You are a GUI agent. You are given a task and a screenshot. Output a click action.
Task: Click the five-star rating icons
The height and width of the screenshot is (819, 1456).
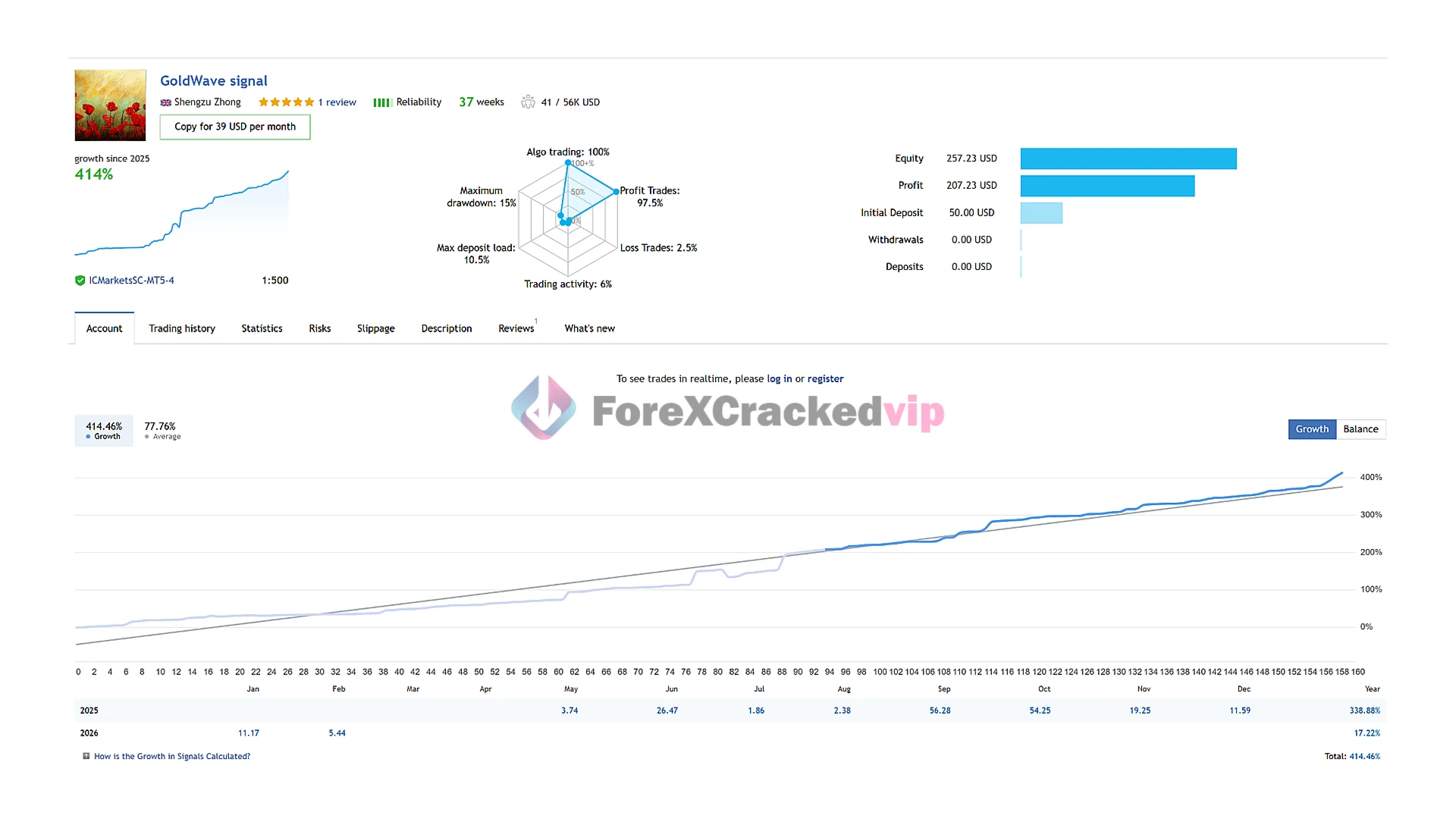[286, 102]
